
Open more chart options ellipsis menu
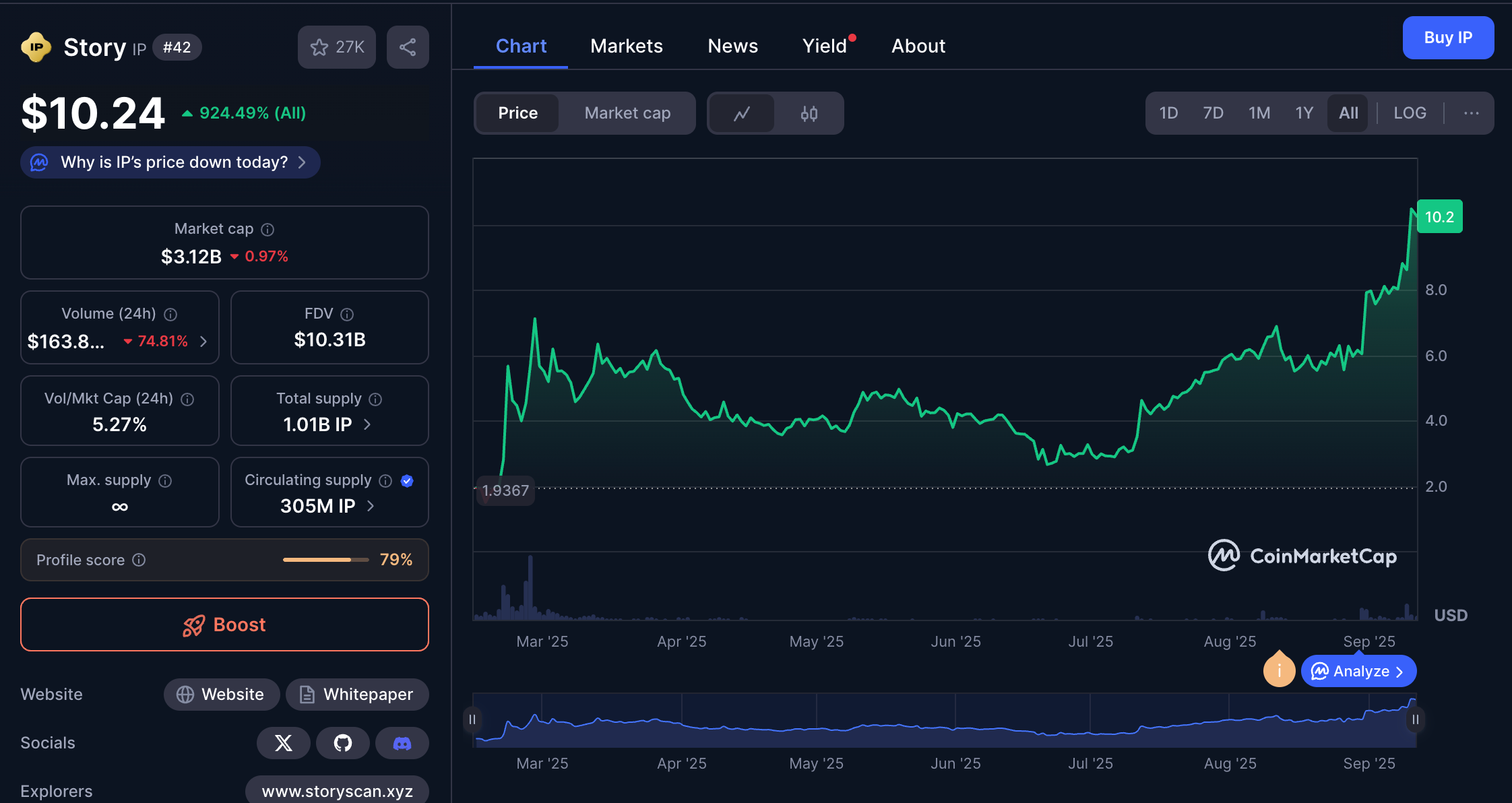[x=1471, y=113]
